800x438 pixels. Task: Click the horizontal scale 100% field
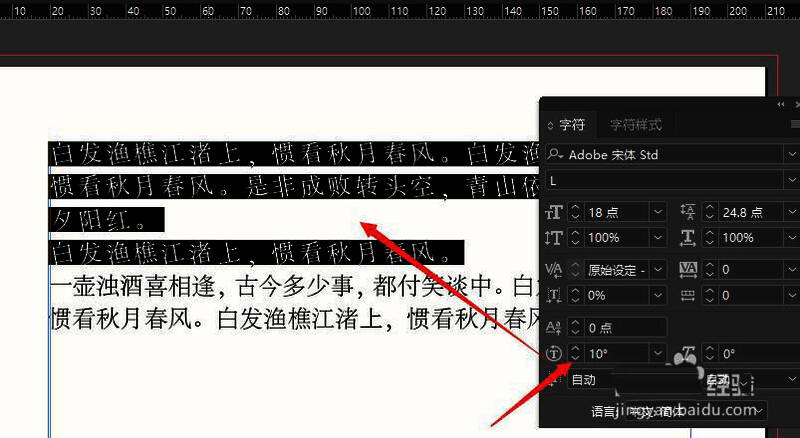tap(750, 238)
